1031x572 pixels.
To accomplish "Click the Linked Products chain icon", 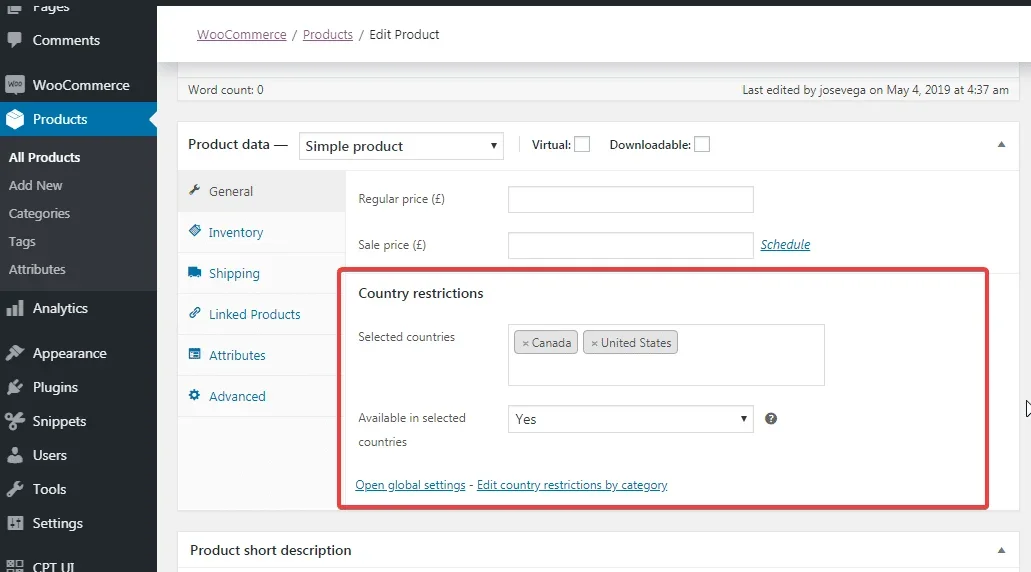I will pos(195,313).
